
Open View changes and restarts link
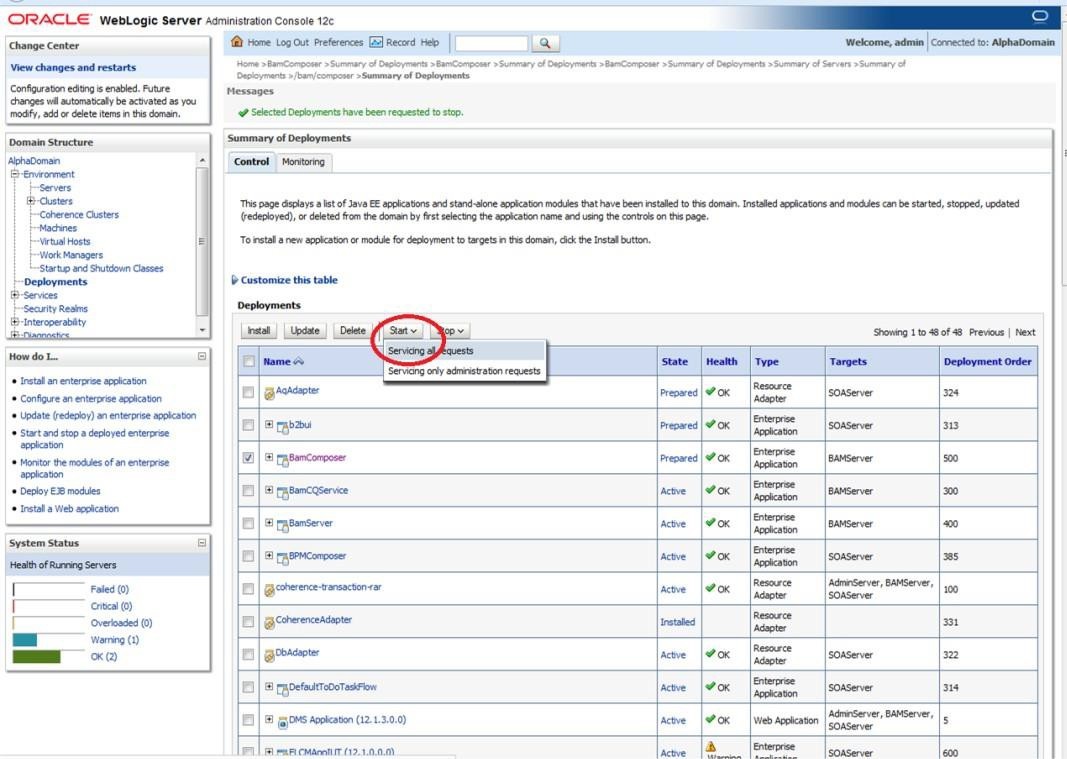73,67
